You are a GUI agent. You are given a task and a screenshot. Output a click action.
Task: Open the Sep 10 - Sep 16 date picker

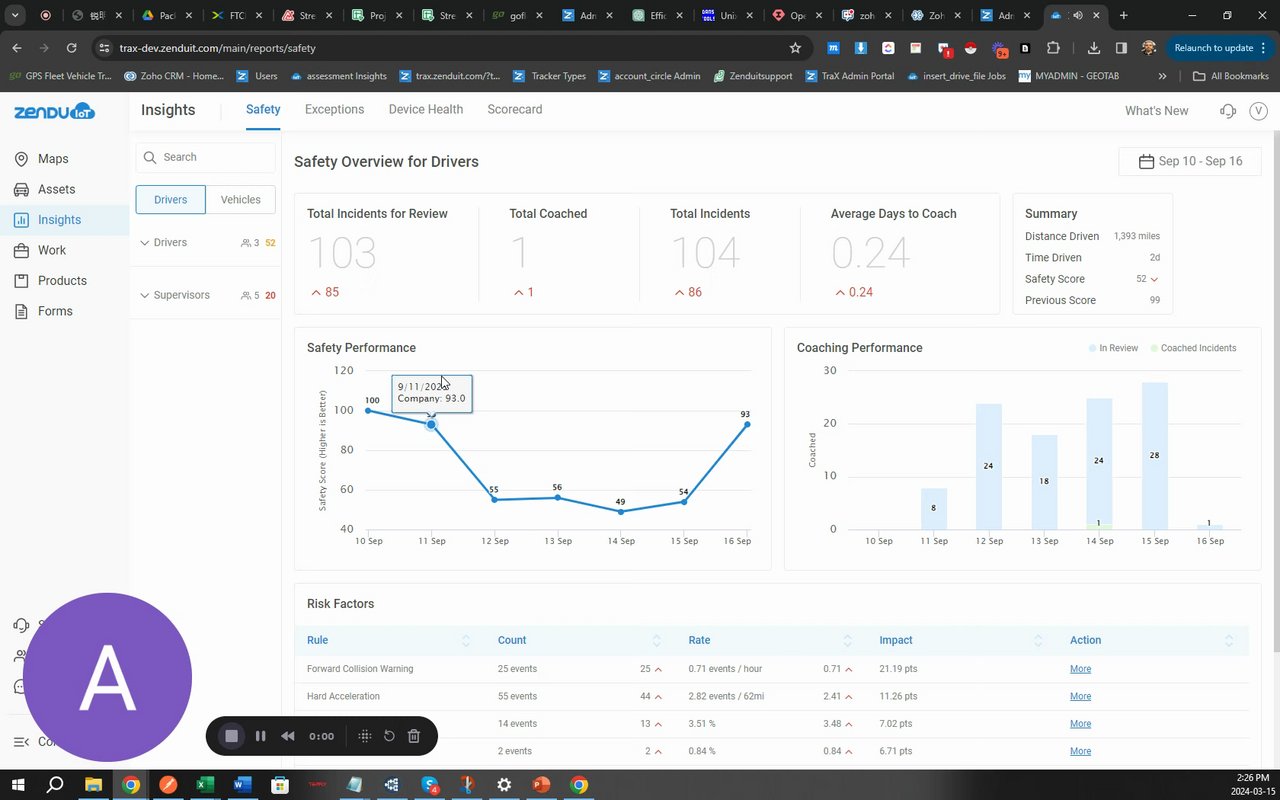click(1190, 162)
